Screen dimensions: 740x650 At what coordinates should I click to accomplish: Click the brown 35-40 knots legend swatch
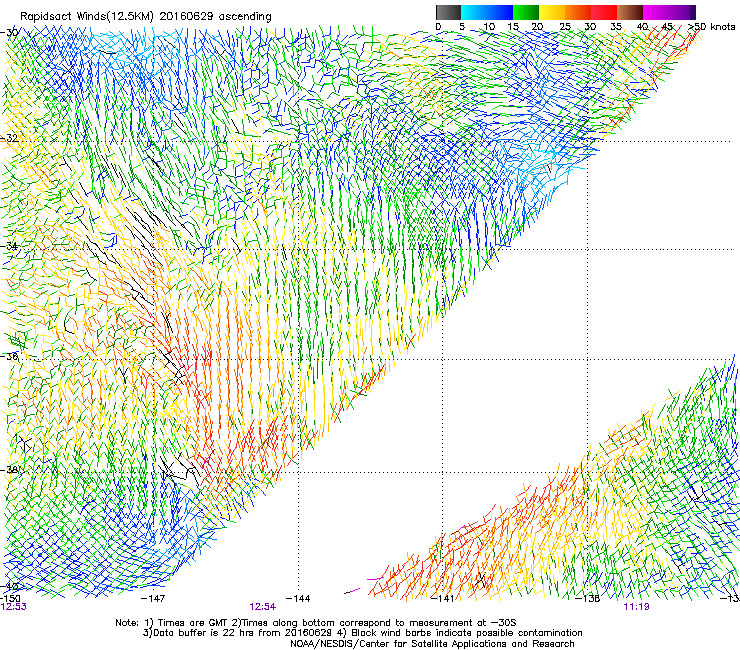click(x=630, y=12)
